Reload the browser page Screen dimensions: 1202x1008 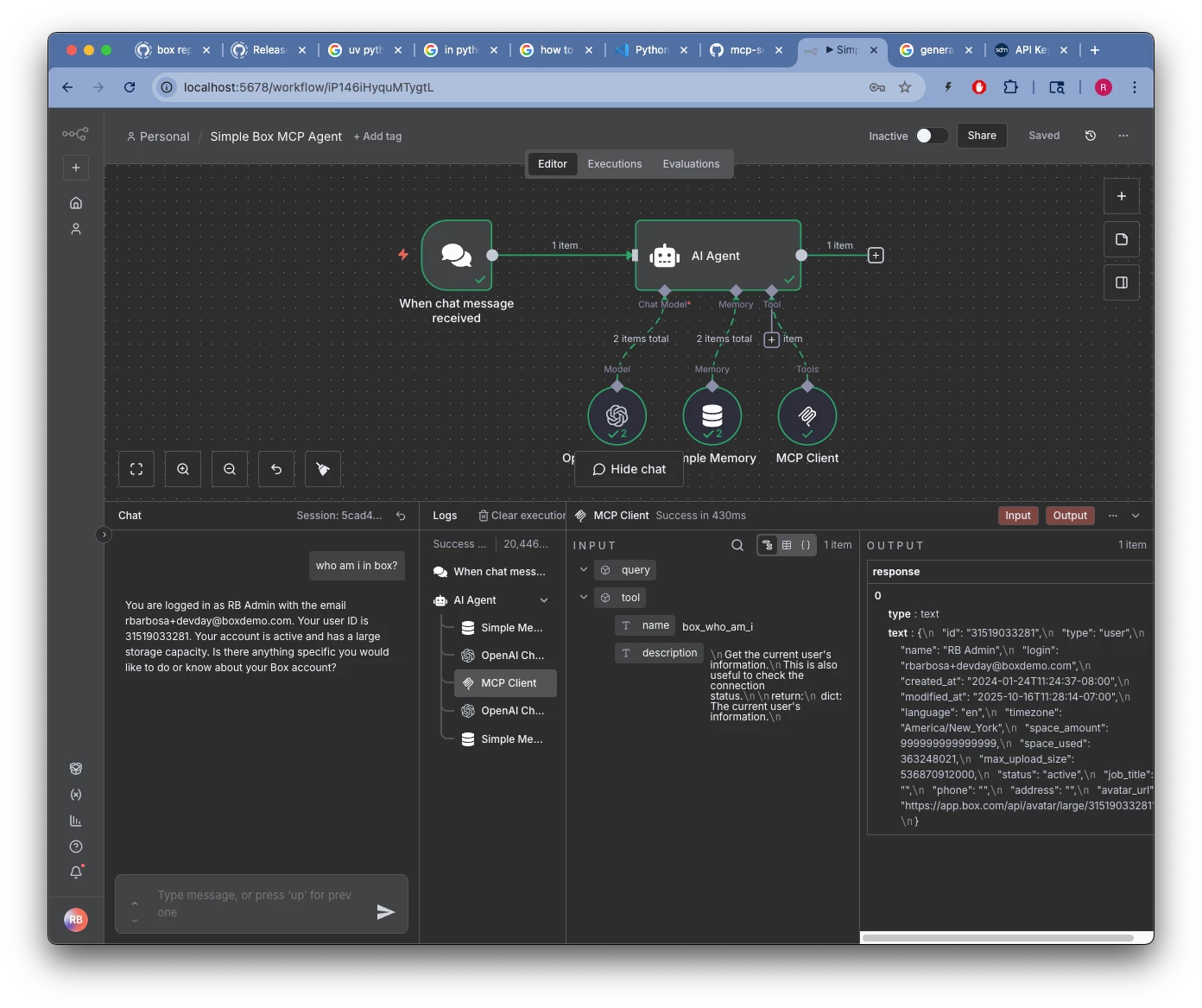130,87
